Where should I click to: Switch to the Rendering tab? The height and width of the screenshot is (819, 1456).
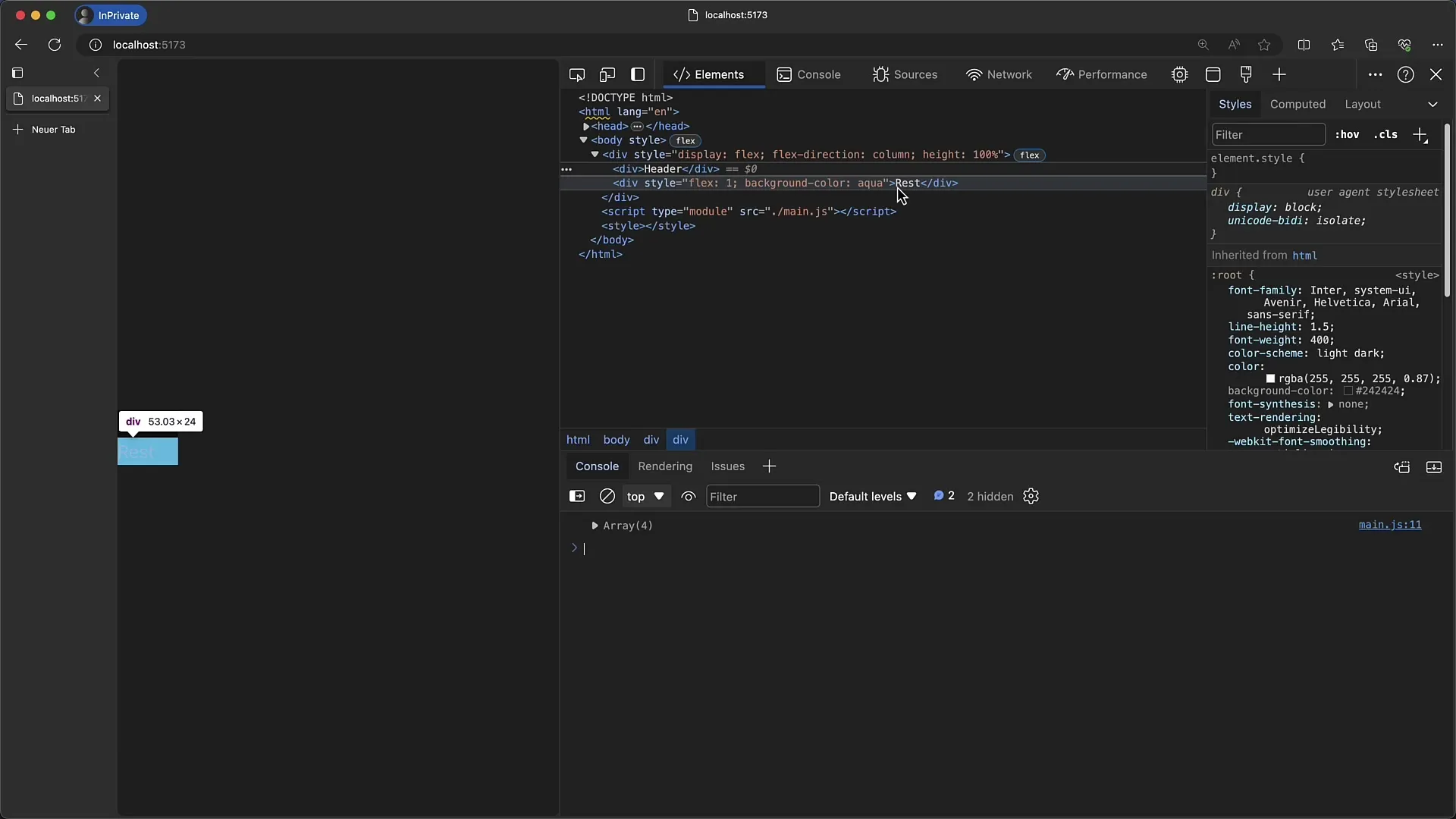click(665, 466)
